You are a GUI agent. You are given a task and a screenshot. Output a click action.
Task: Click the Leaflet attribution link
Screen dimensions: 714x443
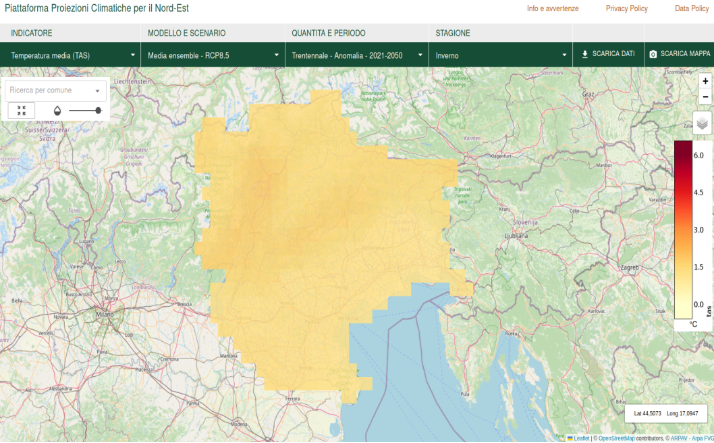point(580,438)
